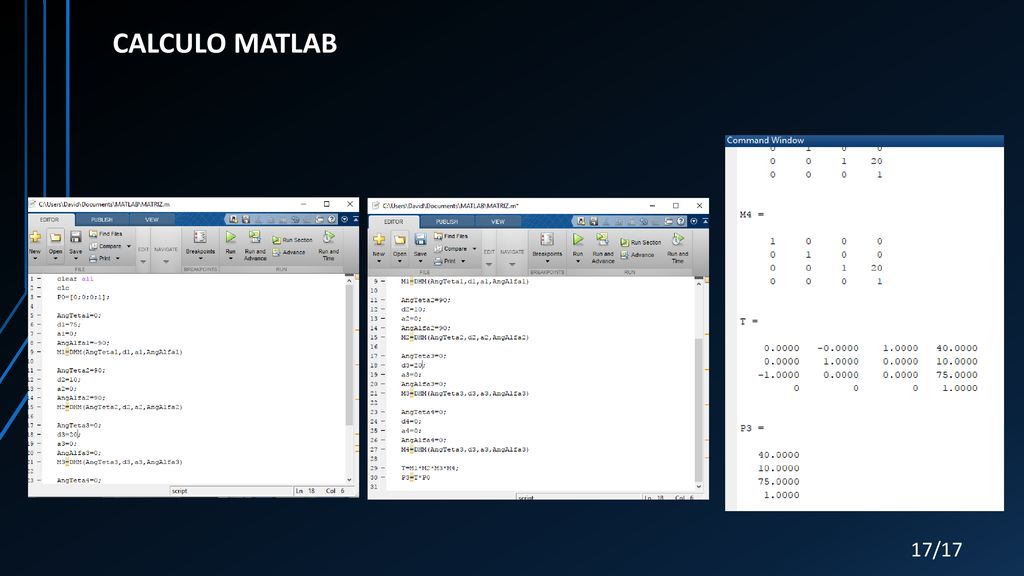Click scroll-up arrow in unsaved MATRIZ.m* editor

click(x=699, y=284)
